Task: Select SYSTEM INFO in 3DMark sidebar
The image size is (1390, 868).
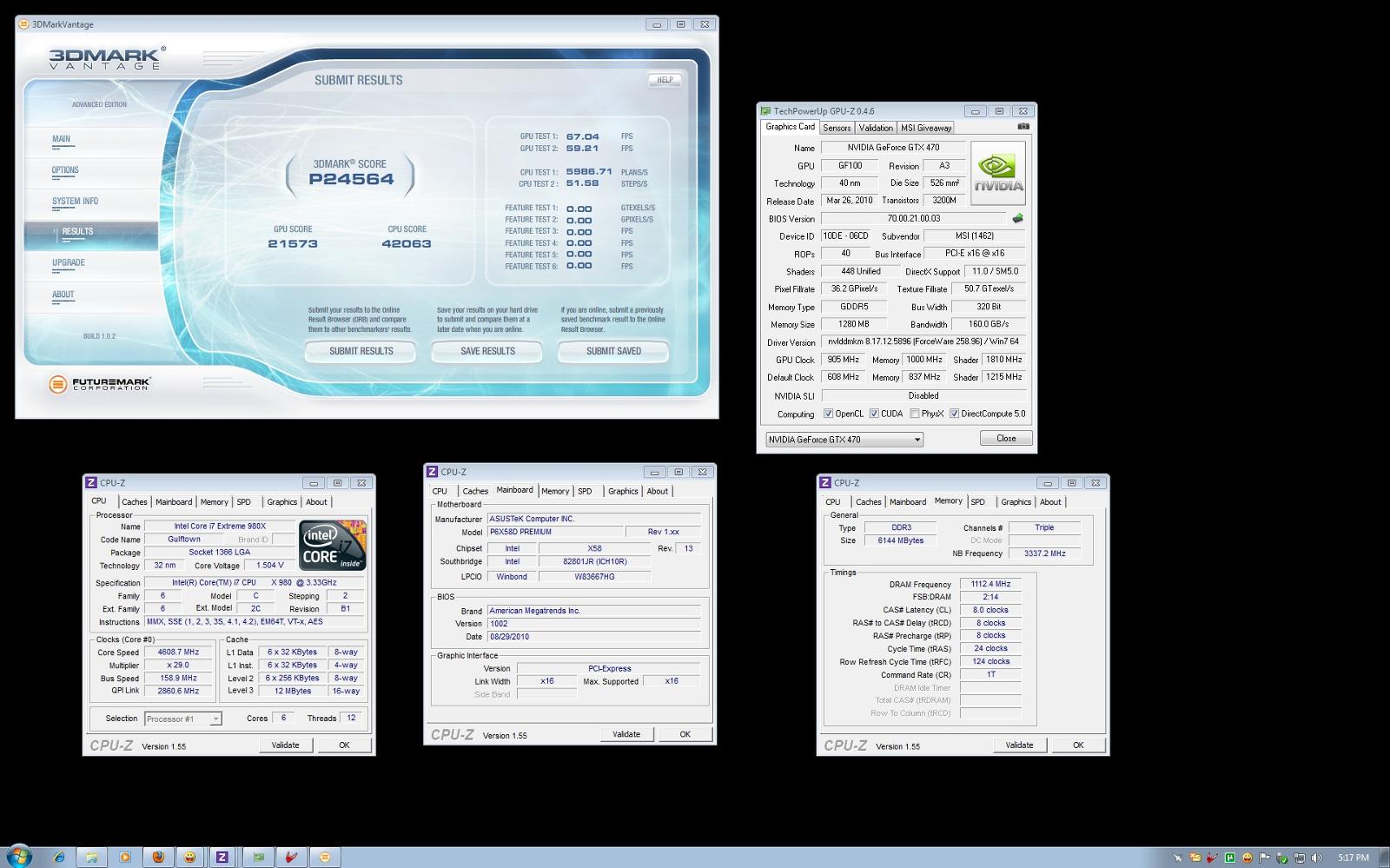Action: (75, 202)
